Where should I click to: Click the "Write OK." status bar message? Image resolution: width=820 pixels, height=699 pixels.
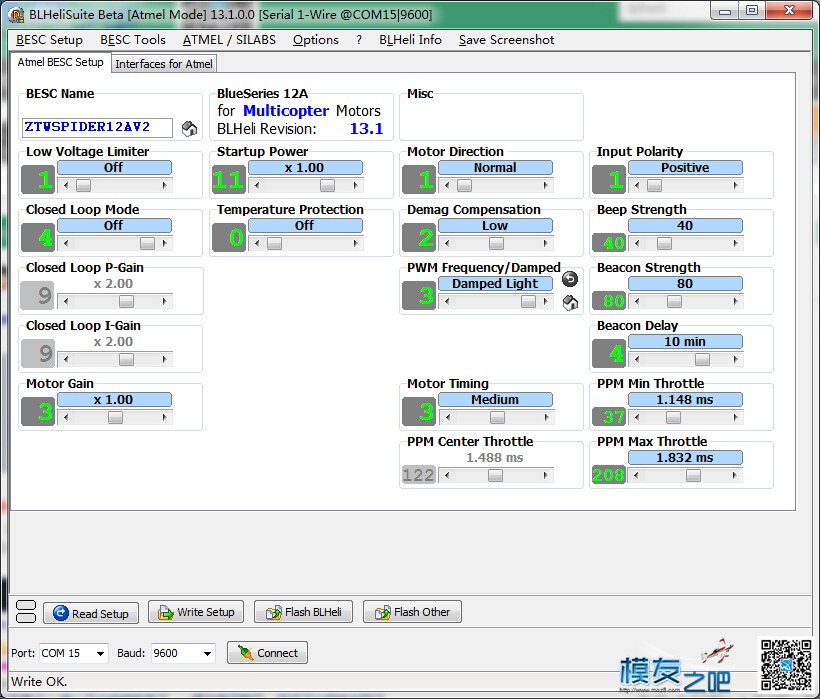pyautogui.click(x=39, y=682)
